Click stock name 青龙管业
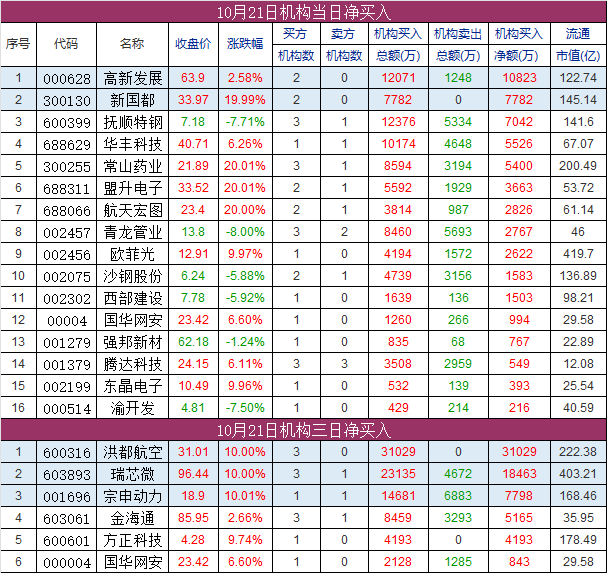This screenshot has height=573, width=607. [x=132, y=233]
